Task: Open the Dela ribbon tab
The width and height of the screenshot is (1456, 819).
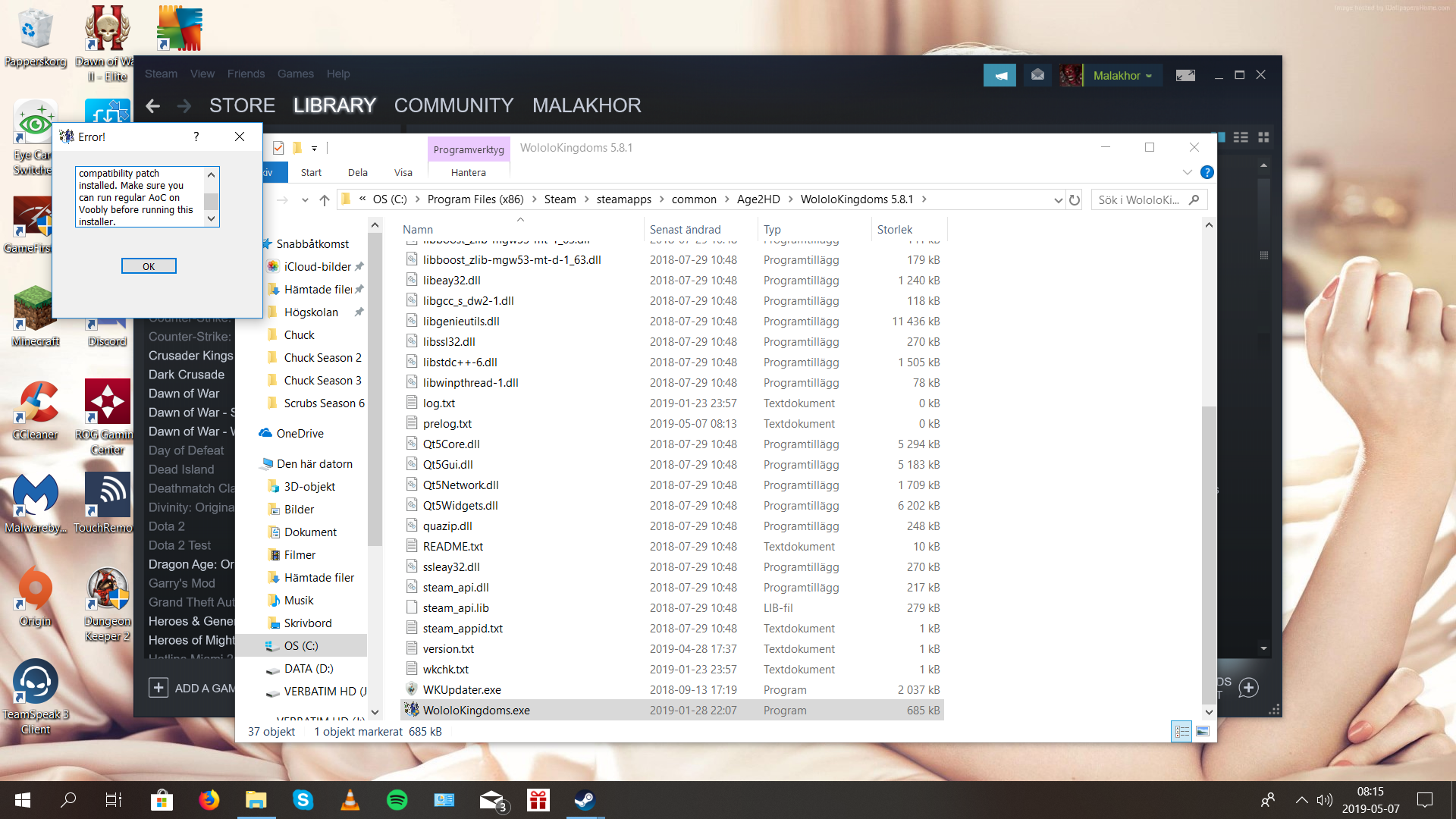Action: (x=358, y=172)
